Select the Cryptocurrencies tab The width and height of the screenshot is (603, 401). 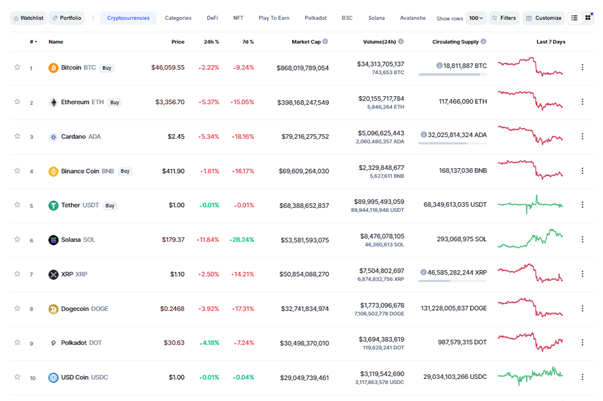(x=128, y=18)
